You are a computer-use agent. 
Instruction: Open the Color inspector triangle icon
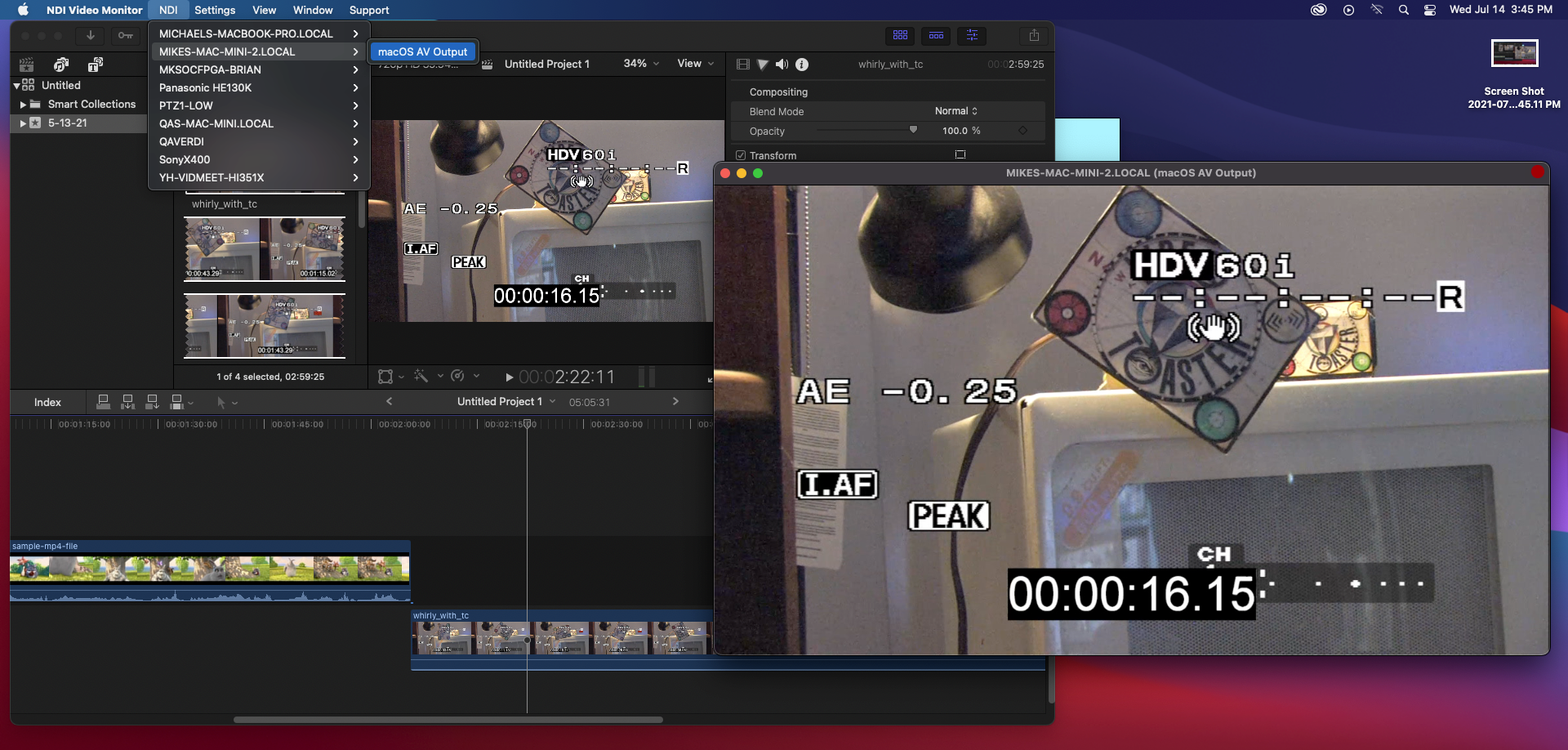coord(763,65)
